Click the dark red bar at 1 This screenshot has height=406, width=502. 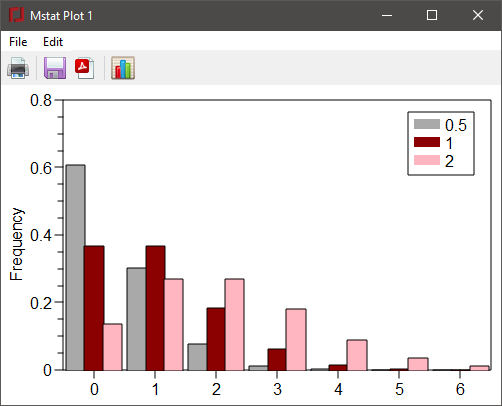[155, 308]
